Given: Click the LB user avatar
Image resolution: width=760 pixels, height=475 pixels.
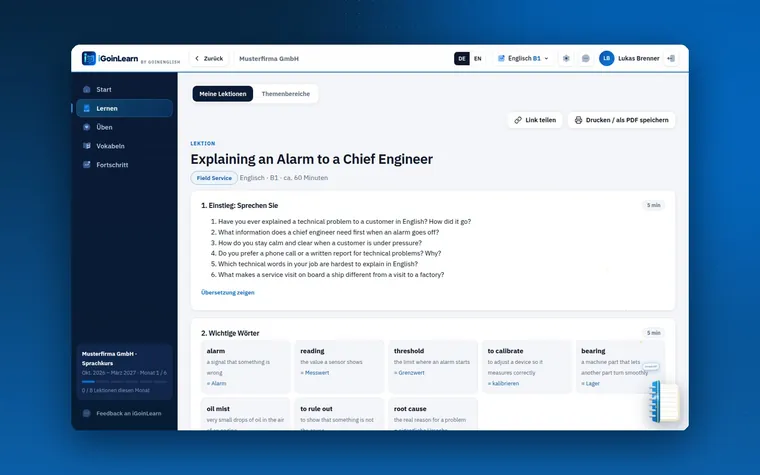Looking at the screenshot, I should (x=606, y=58).
